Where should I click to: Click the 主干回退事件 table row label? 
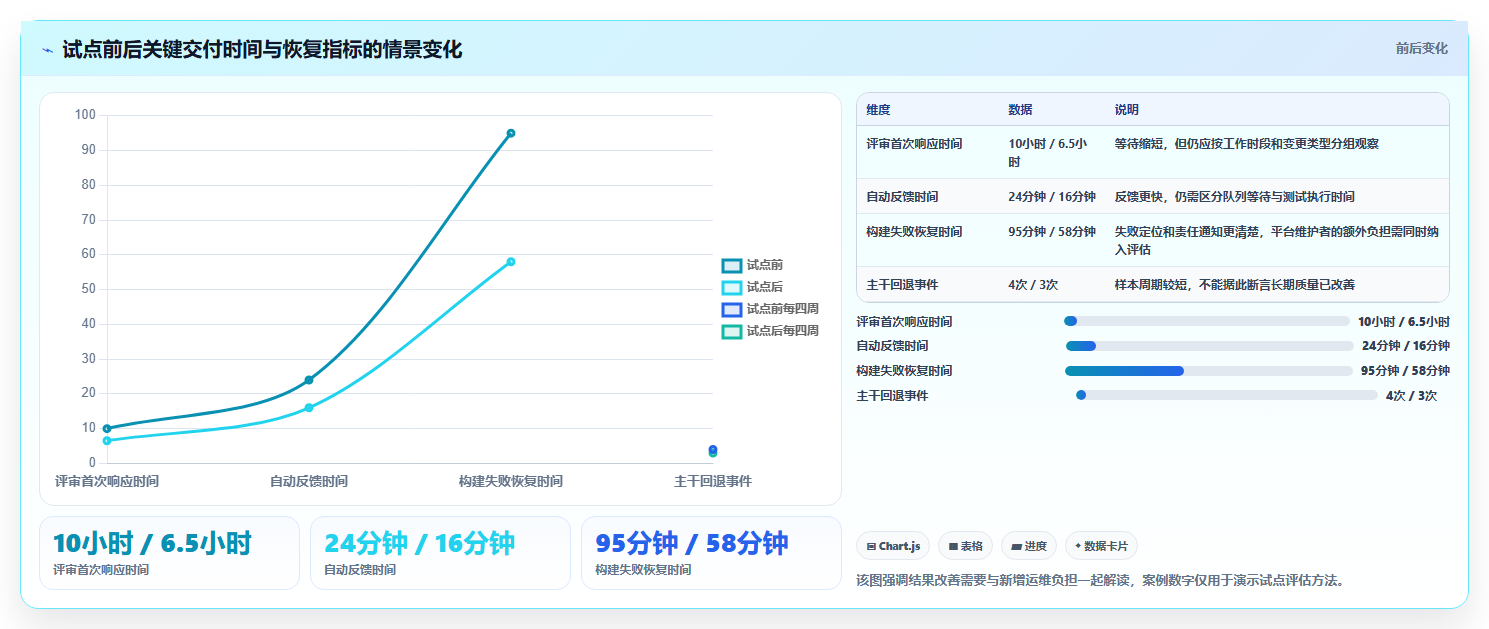click(x=902, y=285)
